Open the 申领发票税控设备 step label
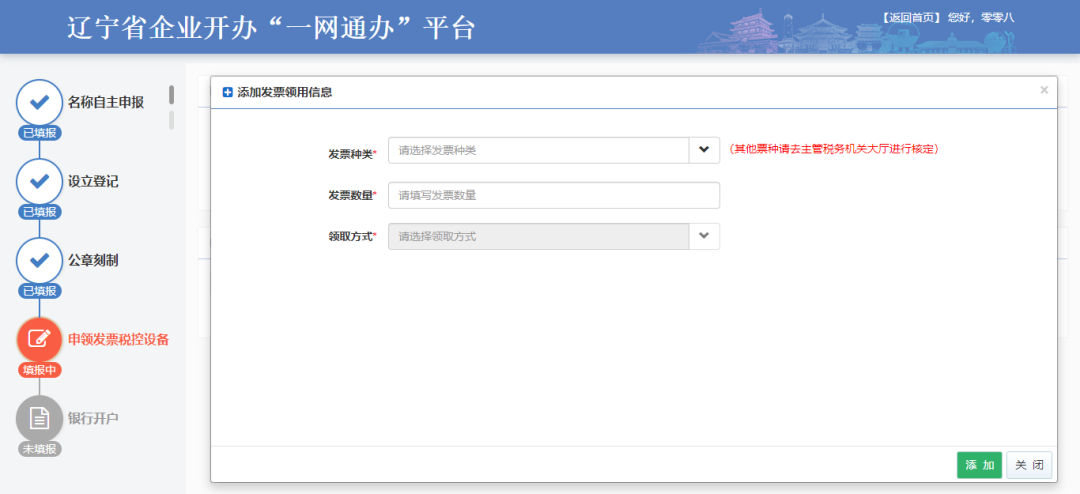 point(118,340)
